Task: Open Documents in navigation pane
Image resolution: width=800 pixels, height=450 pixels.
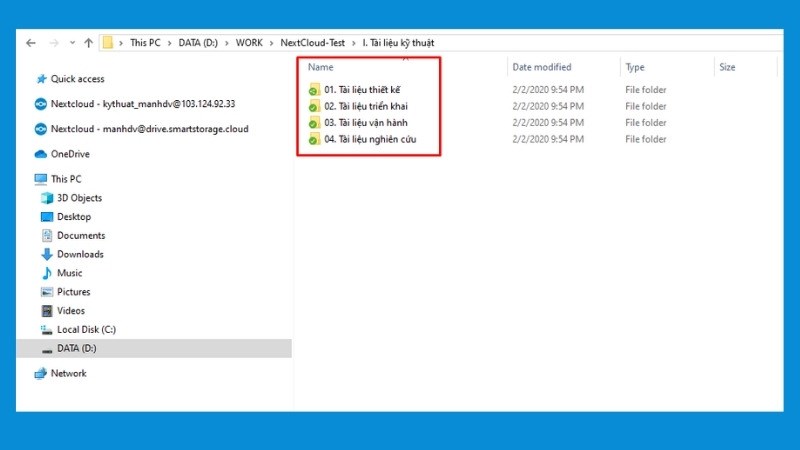Action: (81, 236)
